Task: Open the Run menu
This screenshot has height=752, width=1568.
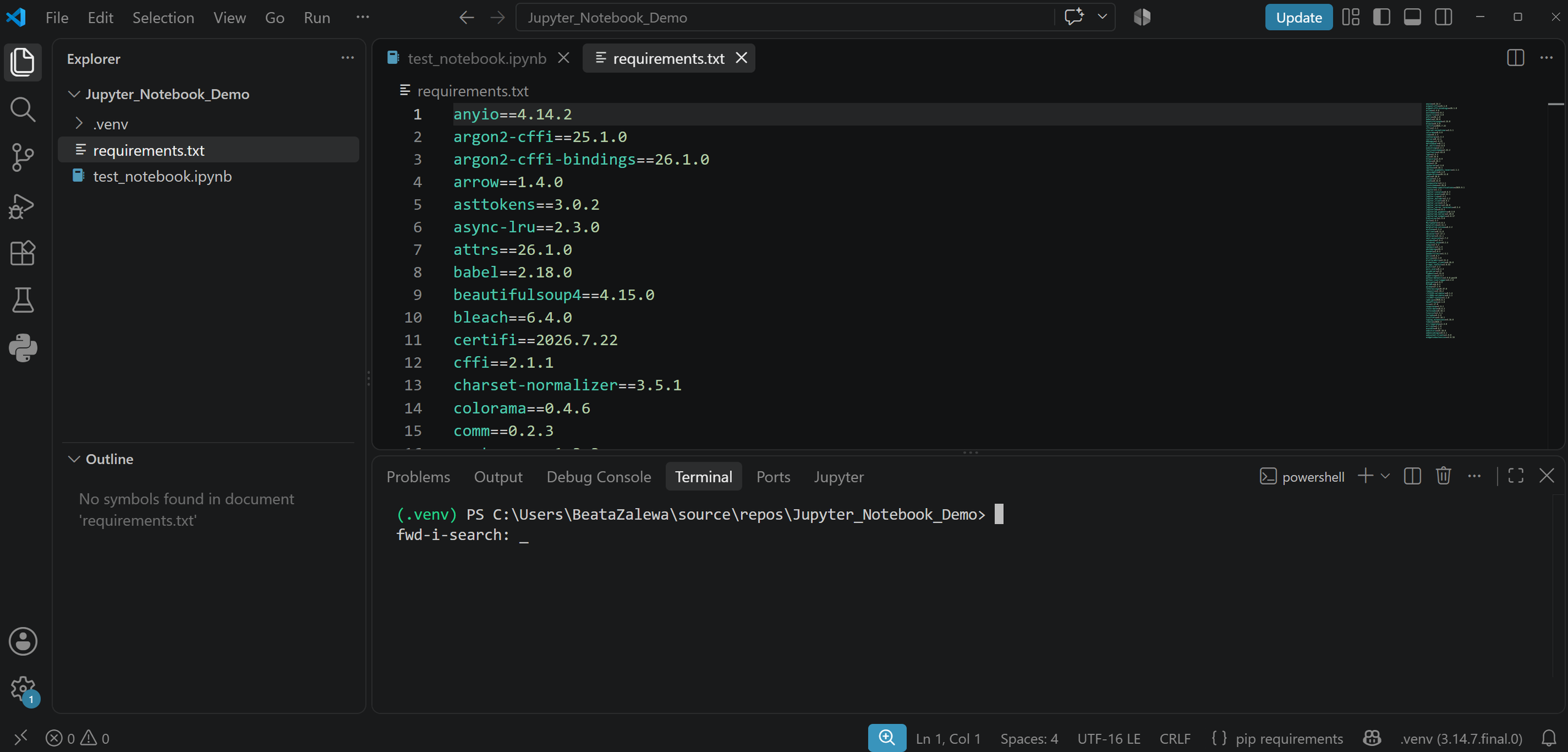Action: click(317, 17)
